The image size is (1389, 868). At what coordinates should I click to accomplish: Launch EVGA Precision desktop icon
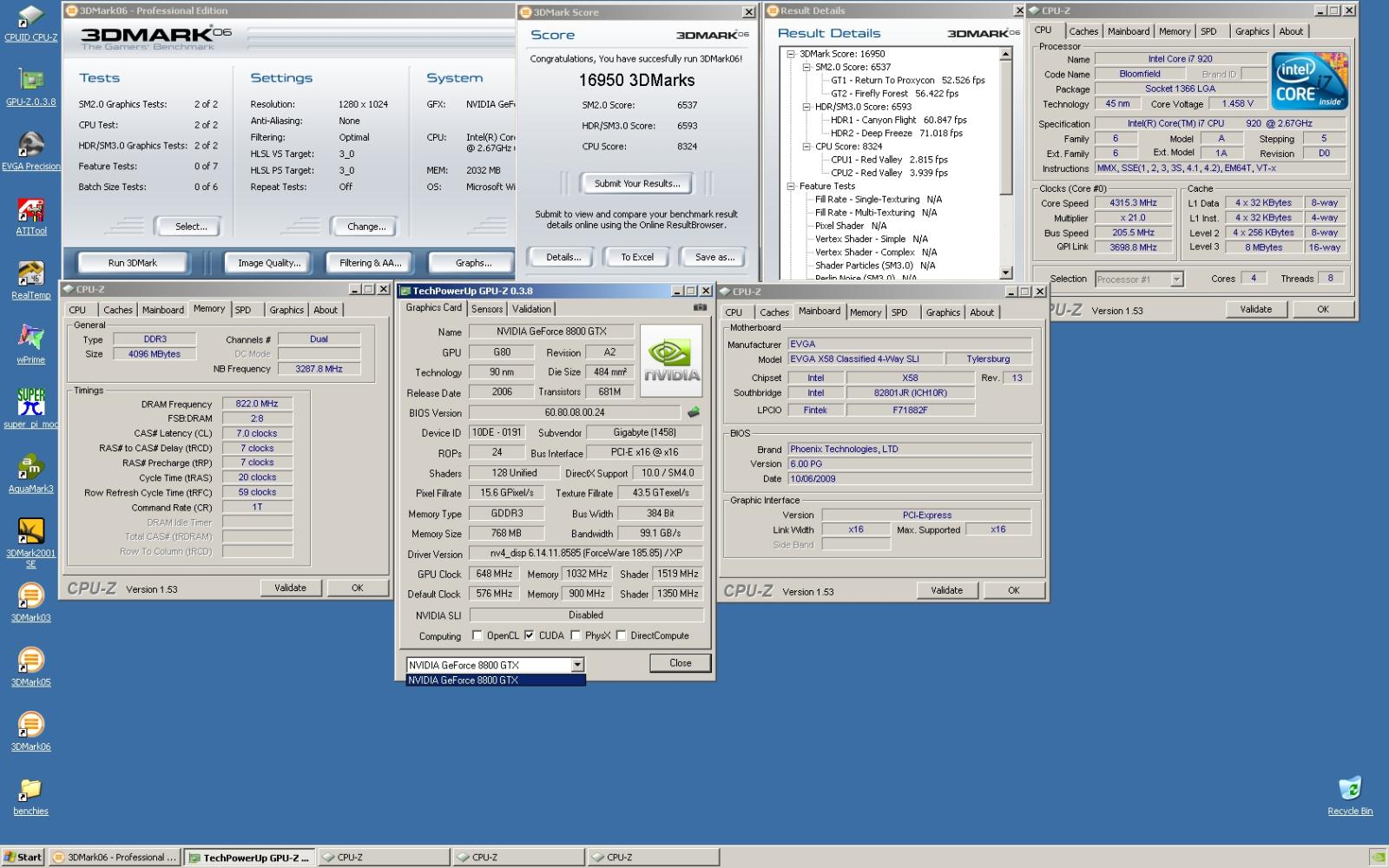[30, 151]
